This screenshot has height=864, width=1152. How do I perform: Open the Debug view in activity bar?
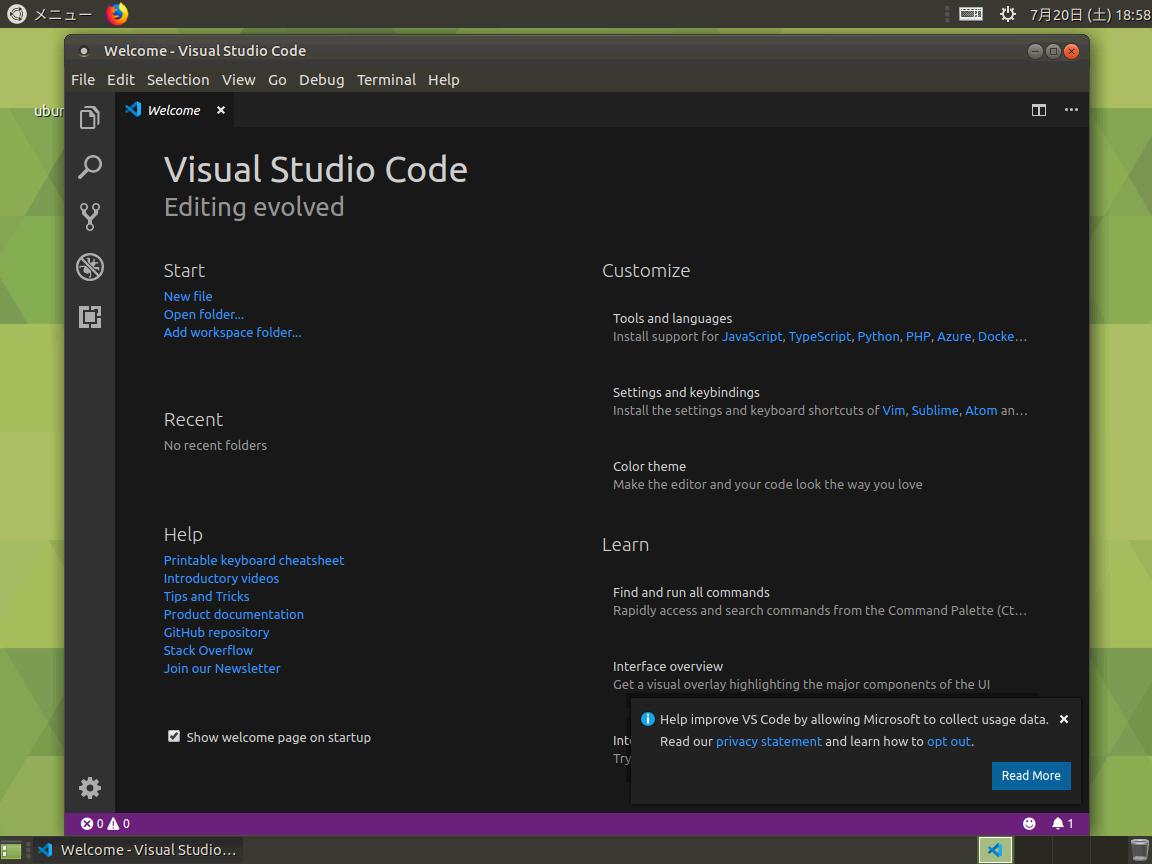coord(90,267)
